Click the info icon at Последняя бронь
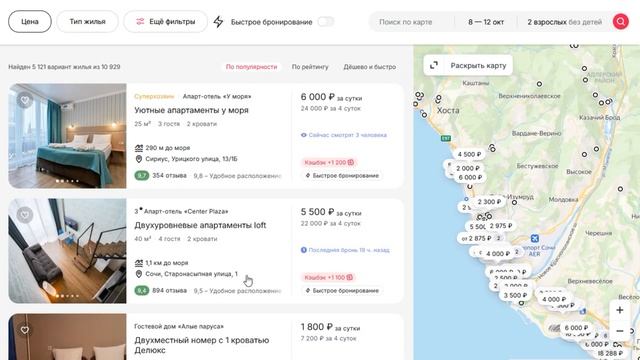640x360 pixels. [x=304, y=250]
